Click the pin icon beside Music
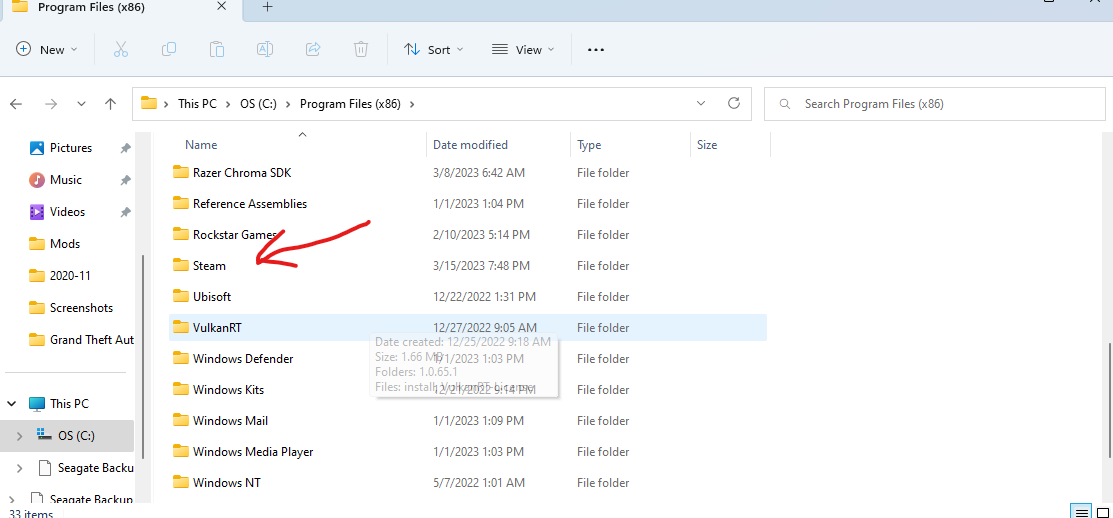1113x518 pixels. click(125, 180)
